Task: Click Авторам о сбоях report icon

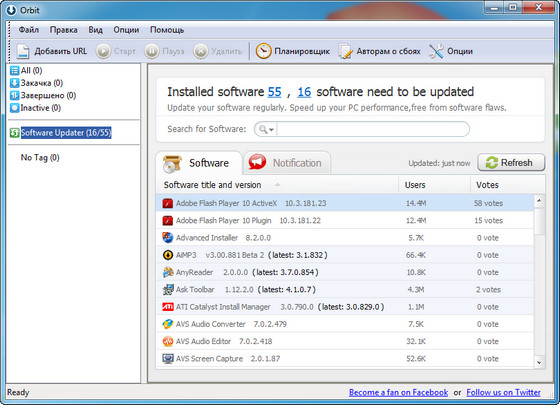Action: pos(345,51)
